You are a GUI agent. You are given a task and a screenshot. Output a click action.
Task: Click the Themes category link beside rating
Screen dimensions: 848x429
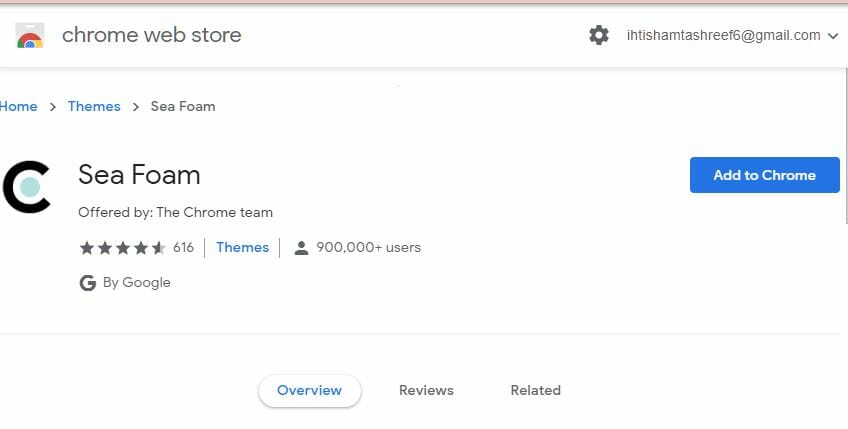pyautogui.click(x=242, y=247)
